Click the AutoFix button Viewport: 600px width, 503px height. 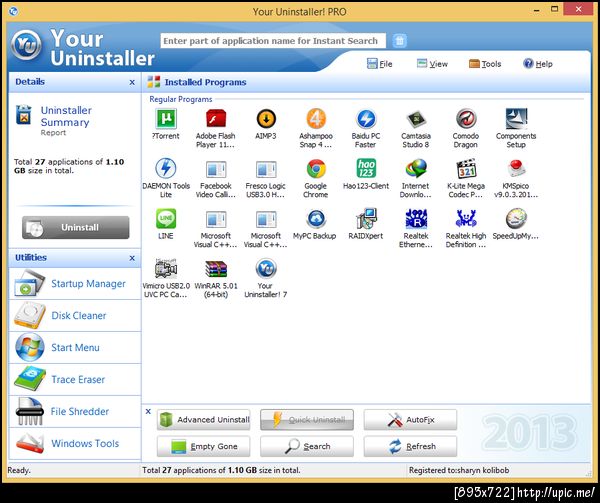click(410, 420)
